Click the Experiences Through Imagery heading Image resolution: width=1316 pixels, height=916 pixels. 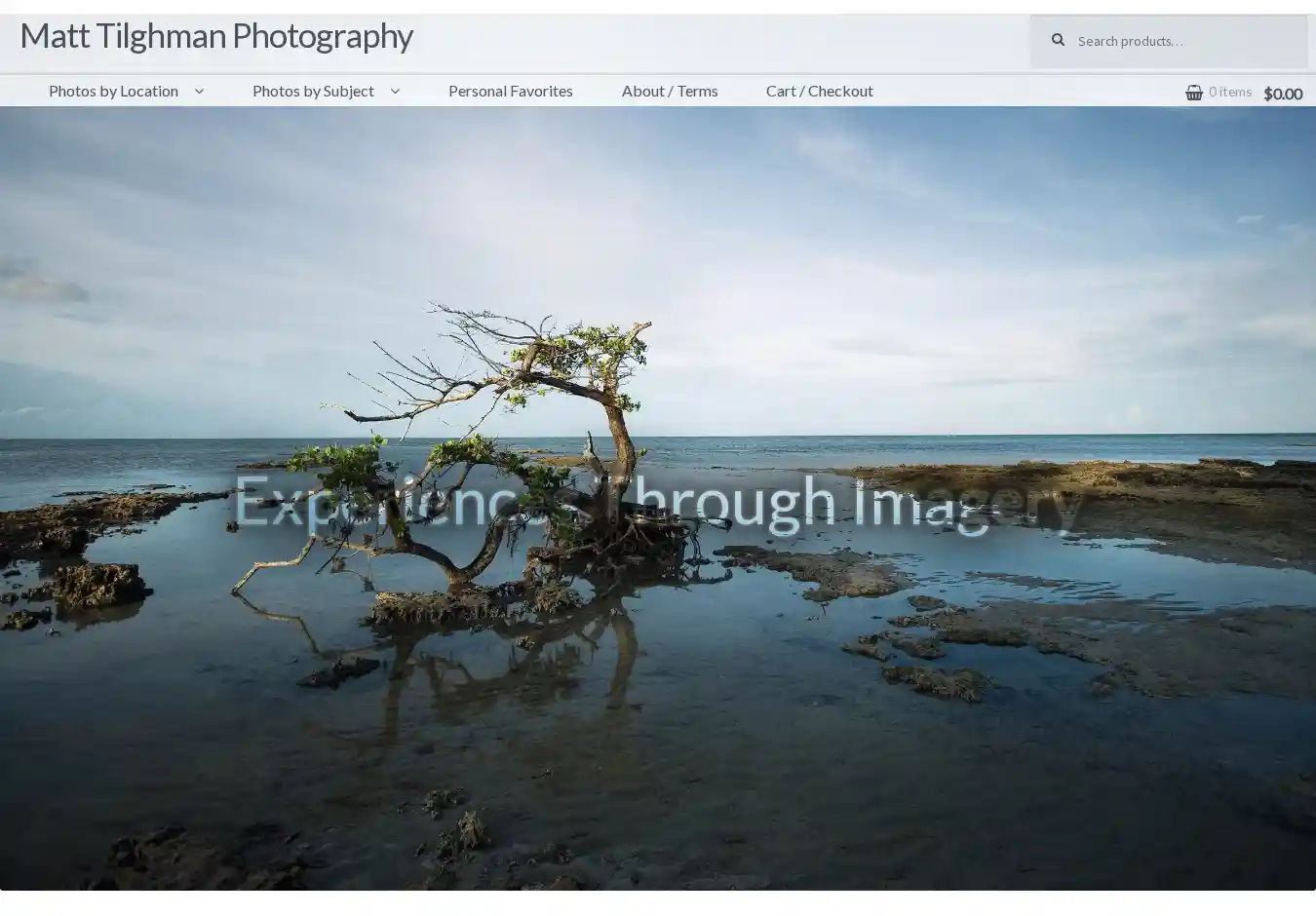659,501
